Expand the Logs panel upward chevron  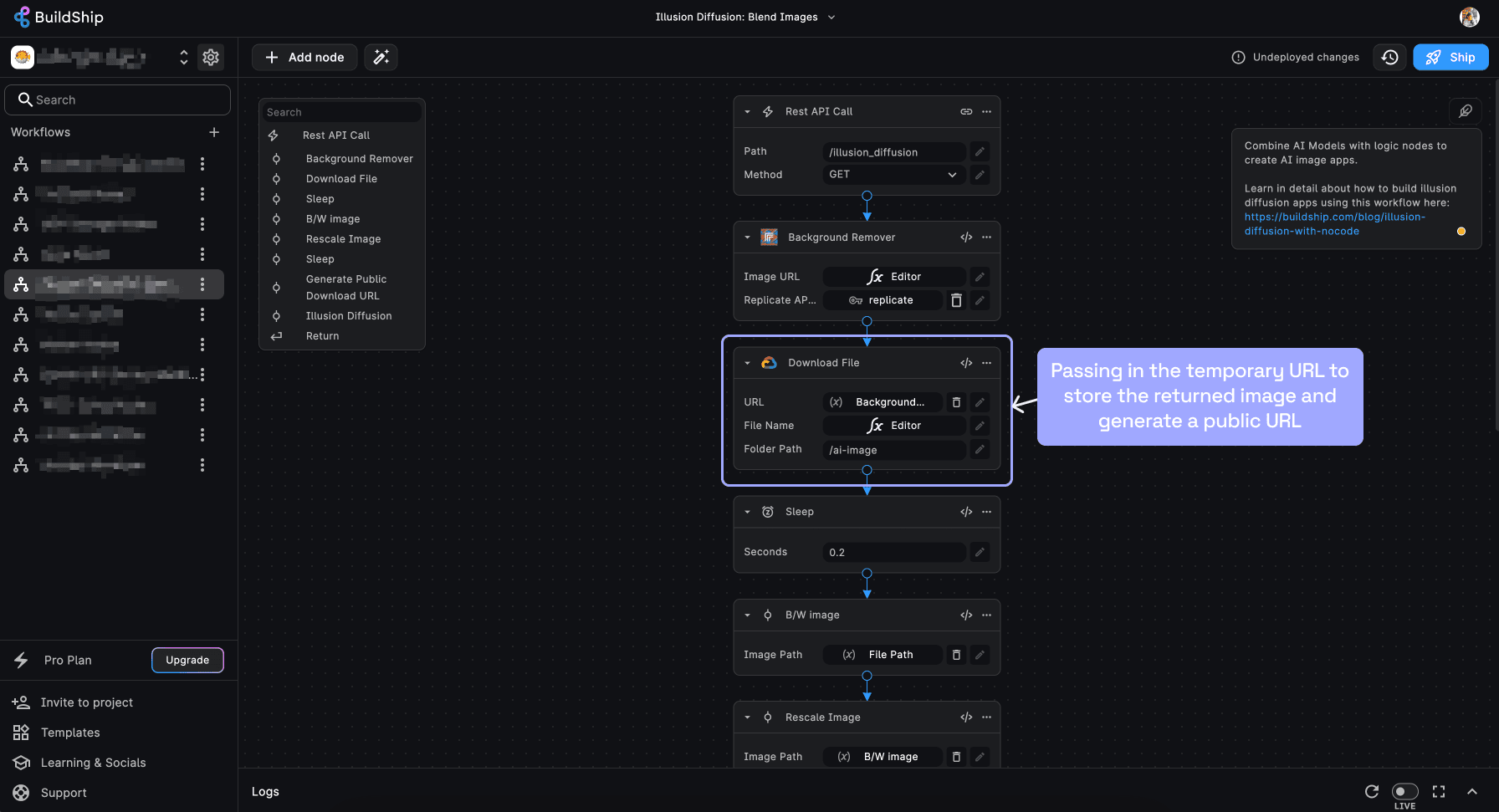[1472, 791]
